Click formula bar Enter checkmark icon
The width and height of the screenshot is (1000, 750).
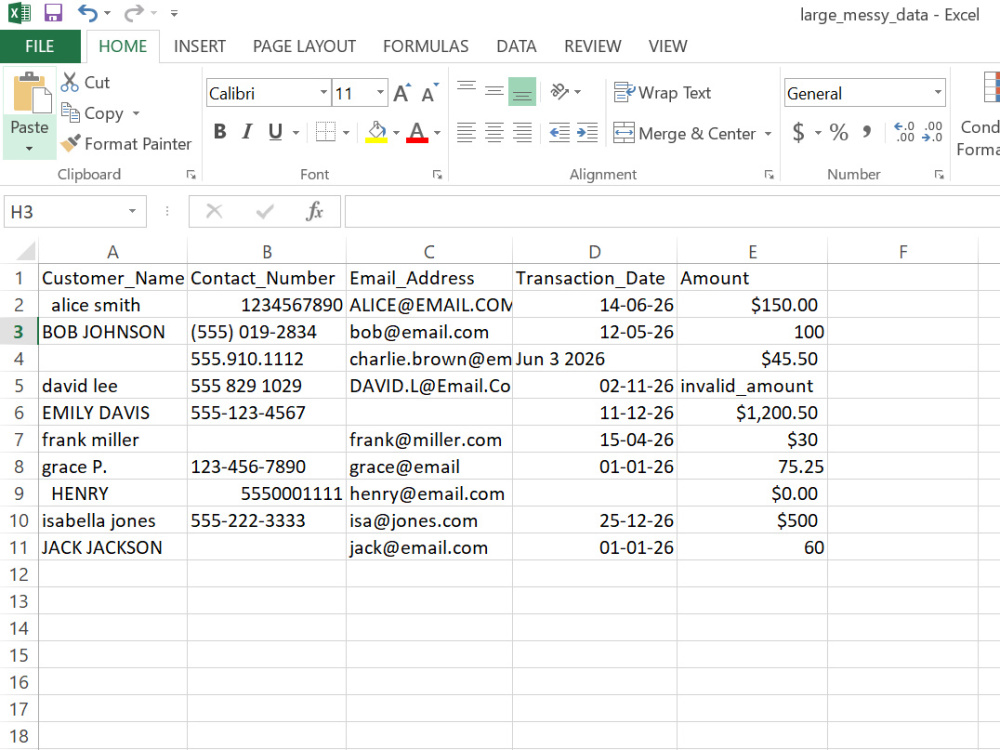pyautogui.click(x=265, y=211)
